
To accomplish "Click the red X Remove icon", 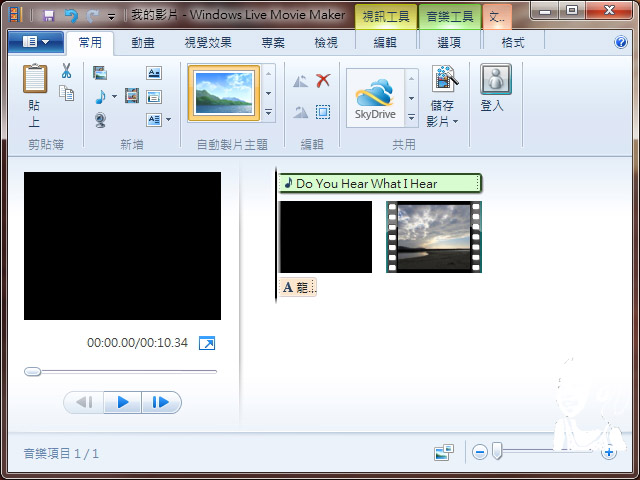I will (323, 80).
